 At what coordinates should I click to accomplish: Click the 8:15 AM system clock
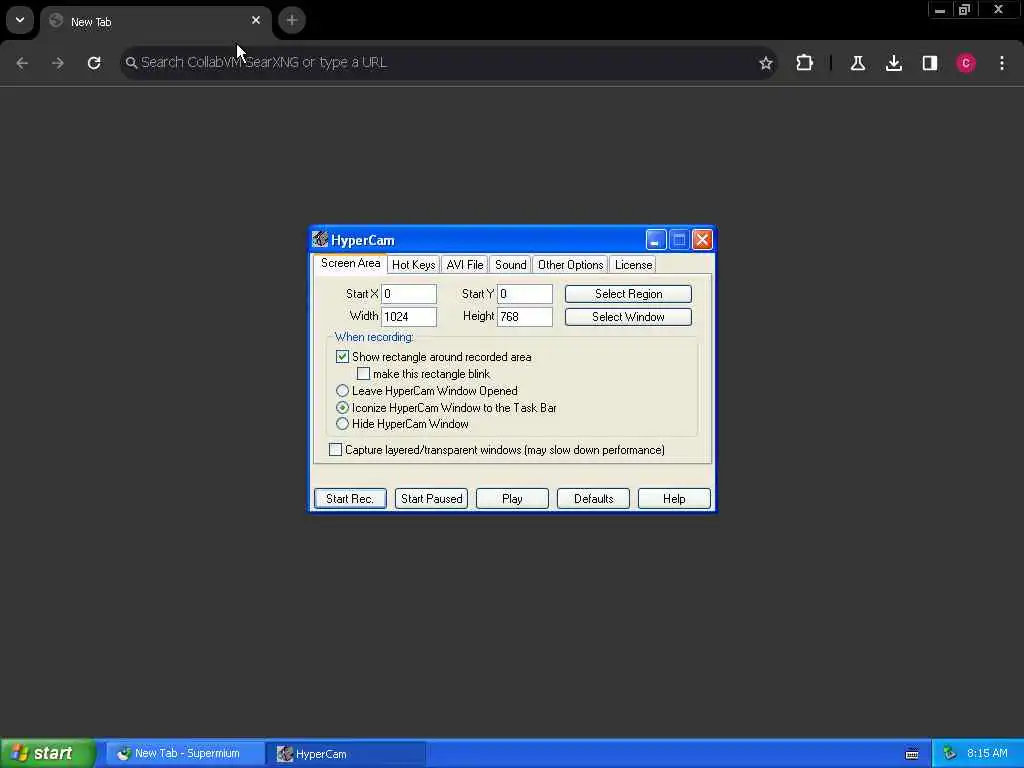pos(987,754)
